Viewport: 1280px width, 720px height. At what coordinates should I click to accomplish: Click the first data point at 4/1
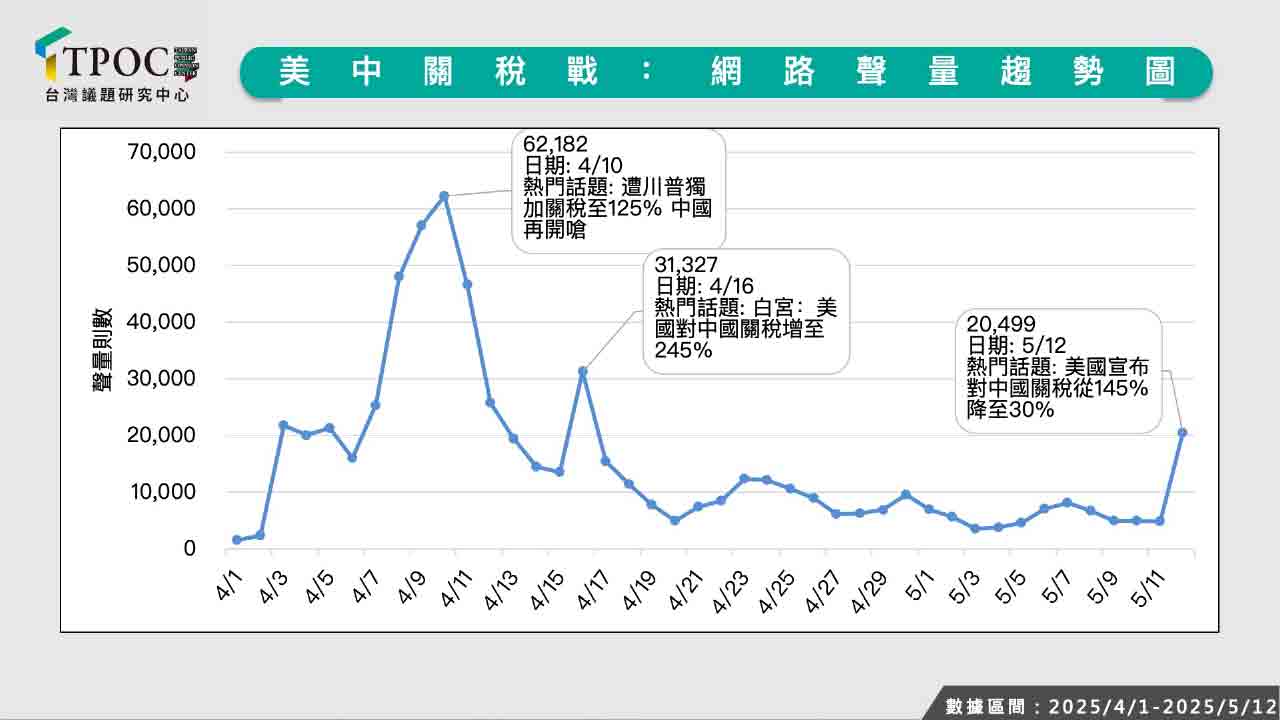click(x=237, y=540)
